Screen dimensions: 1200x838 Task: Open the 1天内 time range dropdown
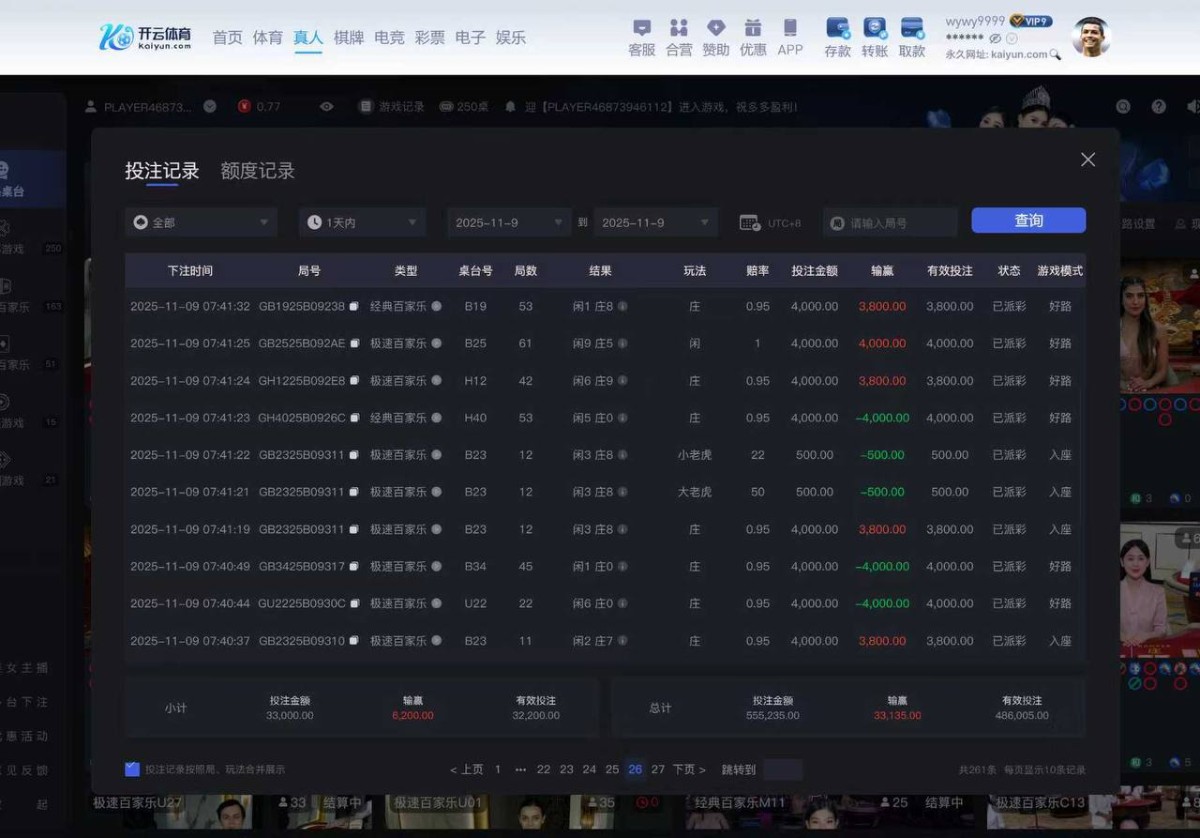pyautogui.click(x=362, y=222)
